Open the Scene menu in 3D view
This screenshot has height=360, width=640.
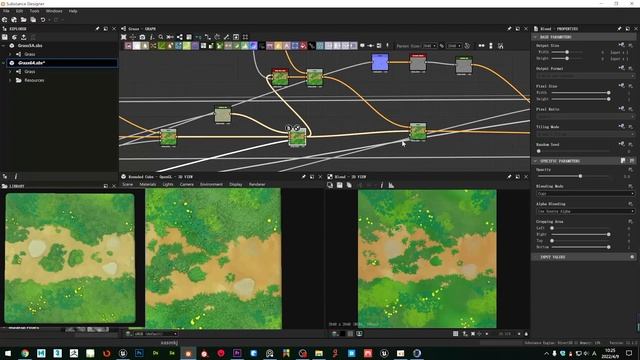pos(128,184)
